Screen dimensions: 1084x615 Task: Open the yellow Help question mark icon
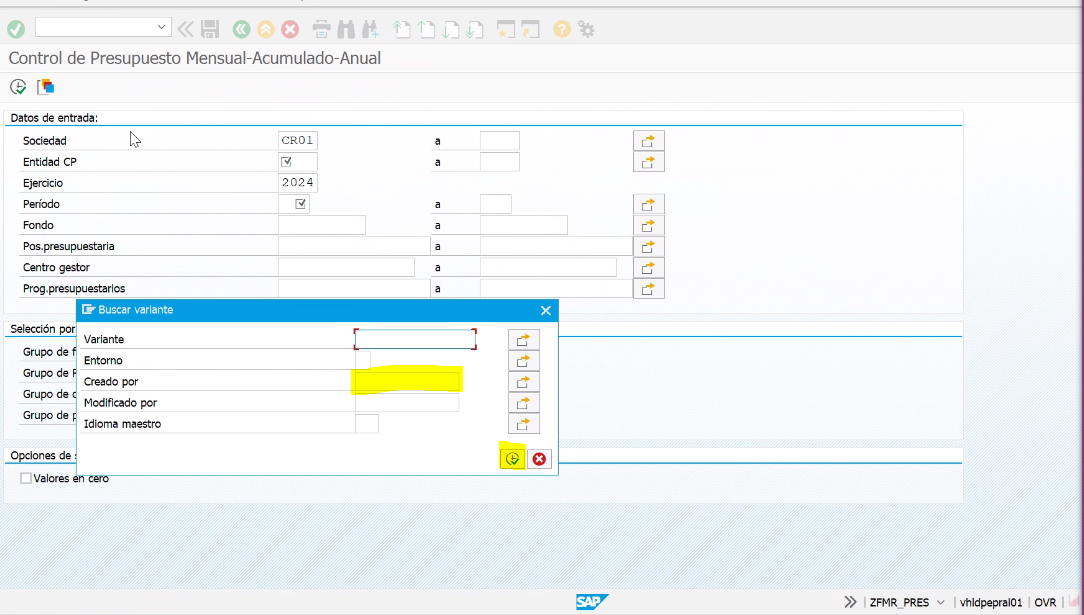click(562, 29)
